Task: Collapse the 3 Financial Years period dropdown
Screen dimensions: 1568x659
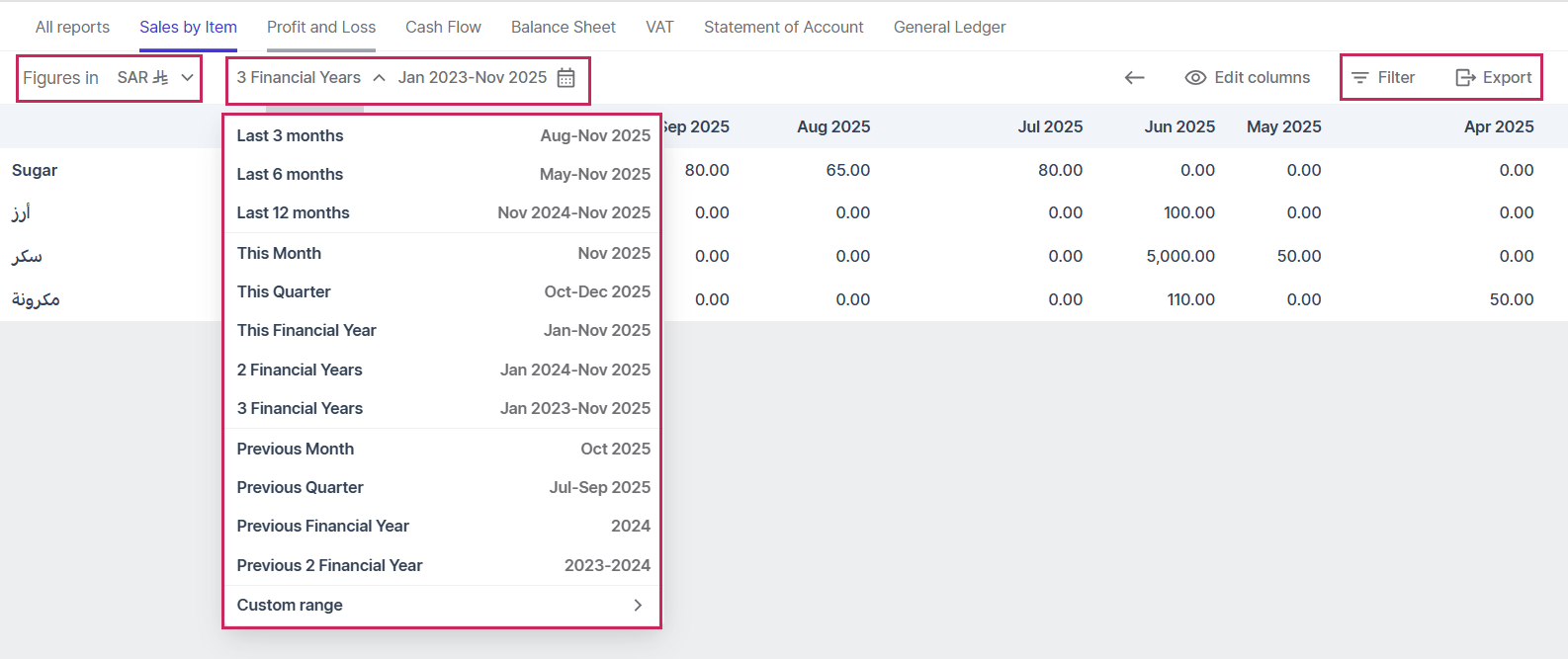Action: pyautogui.click(x=379, y=78)
